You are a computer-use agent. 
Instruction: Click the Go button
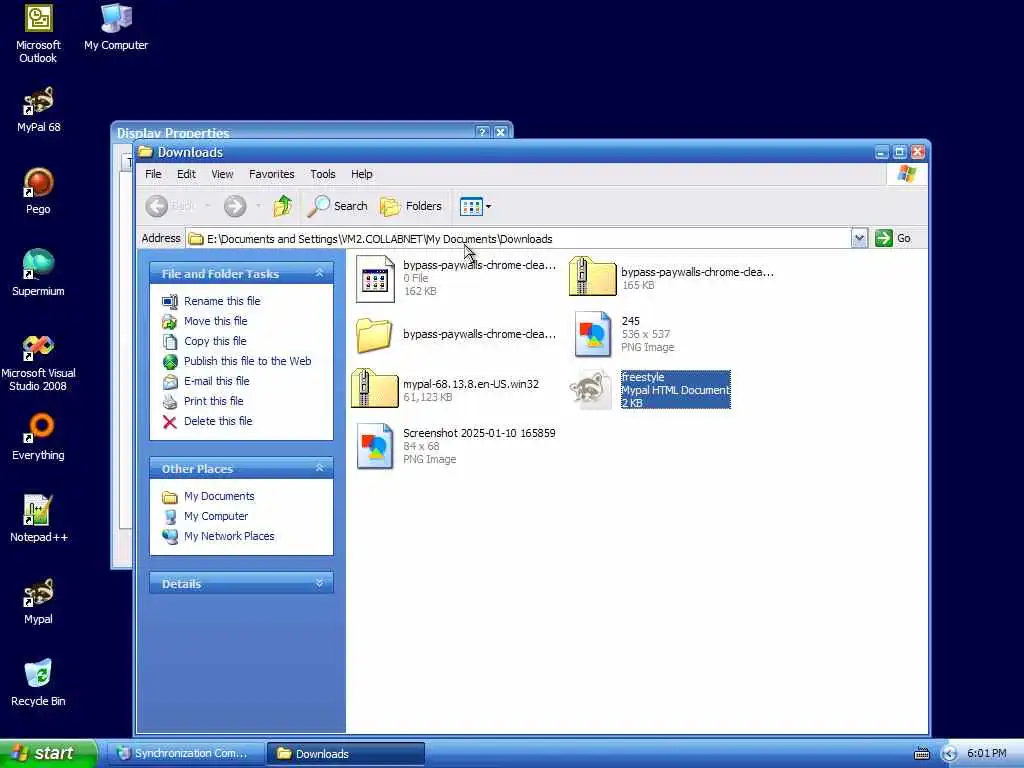[893, 238]
